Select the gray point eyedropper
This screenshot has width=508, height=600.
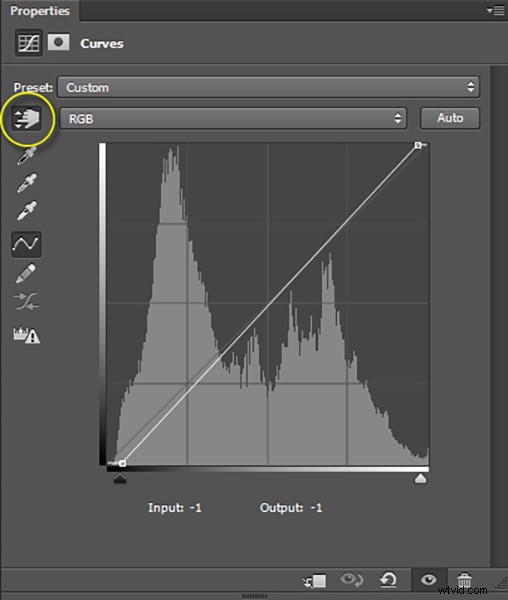point(27,183)
